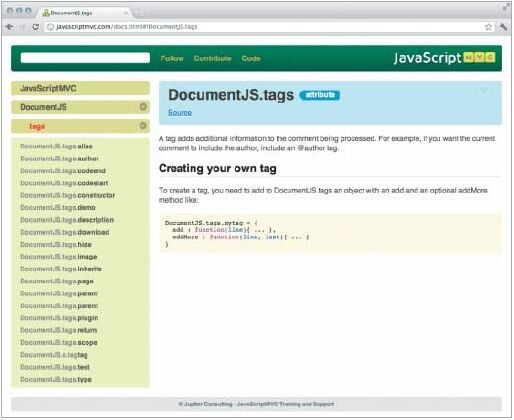Click the circular icon beside tags
The width and height of the screenshot is (514, 420).
click(x=143, y=126)
